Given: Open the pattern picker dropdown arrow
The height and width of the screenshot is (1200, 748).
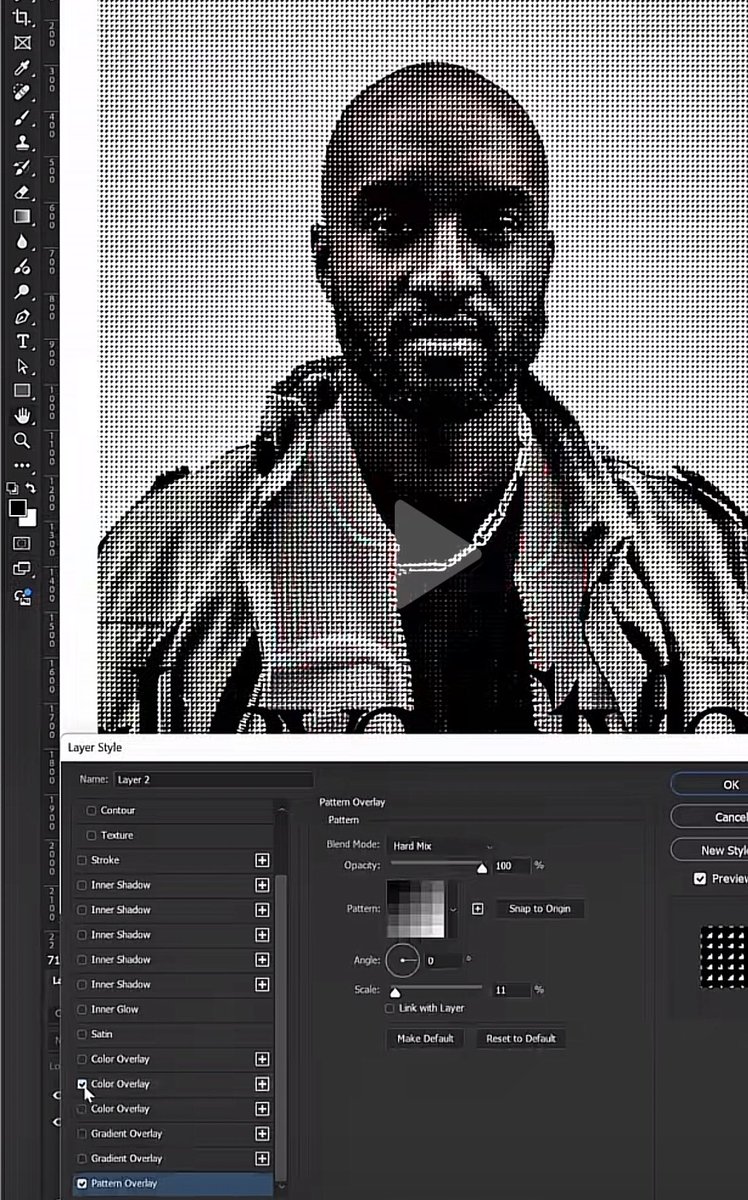Looking at the screenshot, I should (454, 909).
